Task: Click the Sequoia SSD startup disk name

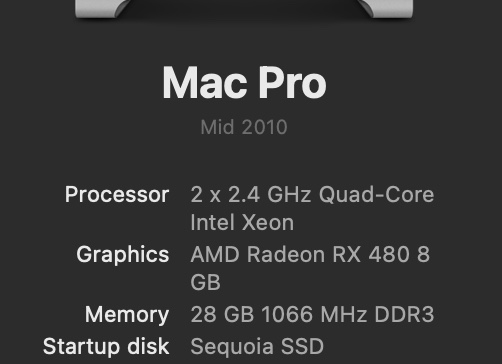Action: coord(257,346)
